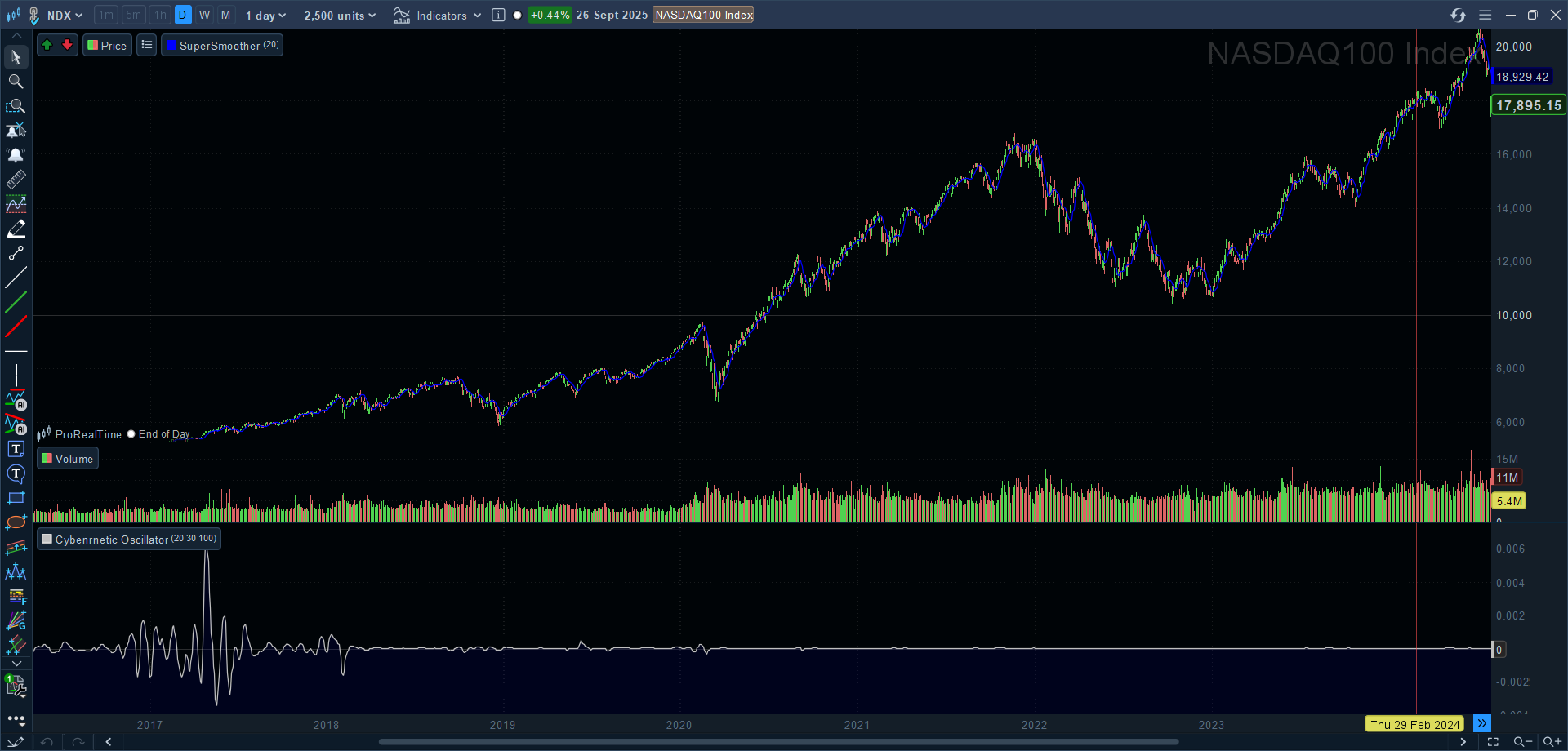Viewport: 1568px width, 751px height.
Task: Choose the eraser tool
Action: tap(16, 229)
